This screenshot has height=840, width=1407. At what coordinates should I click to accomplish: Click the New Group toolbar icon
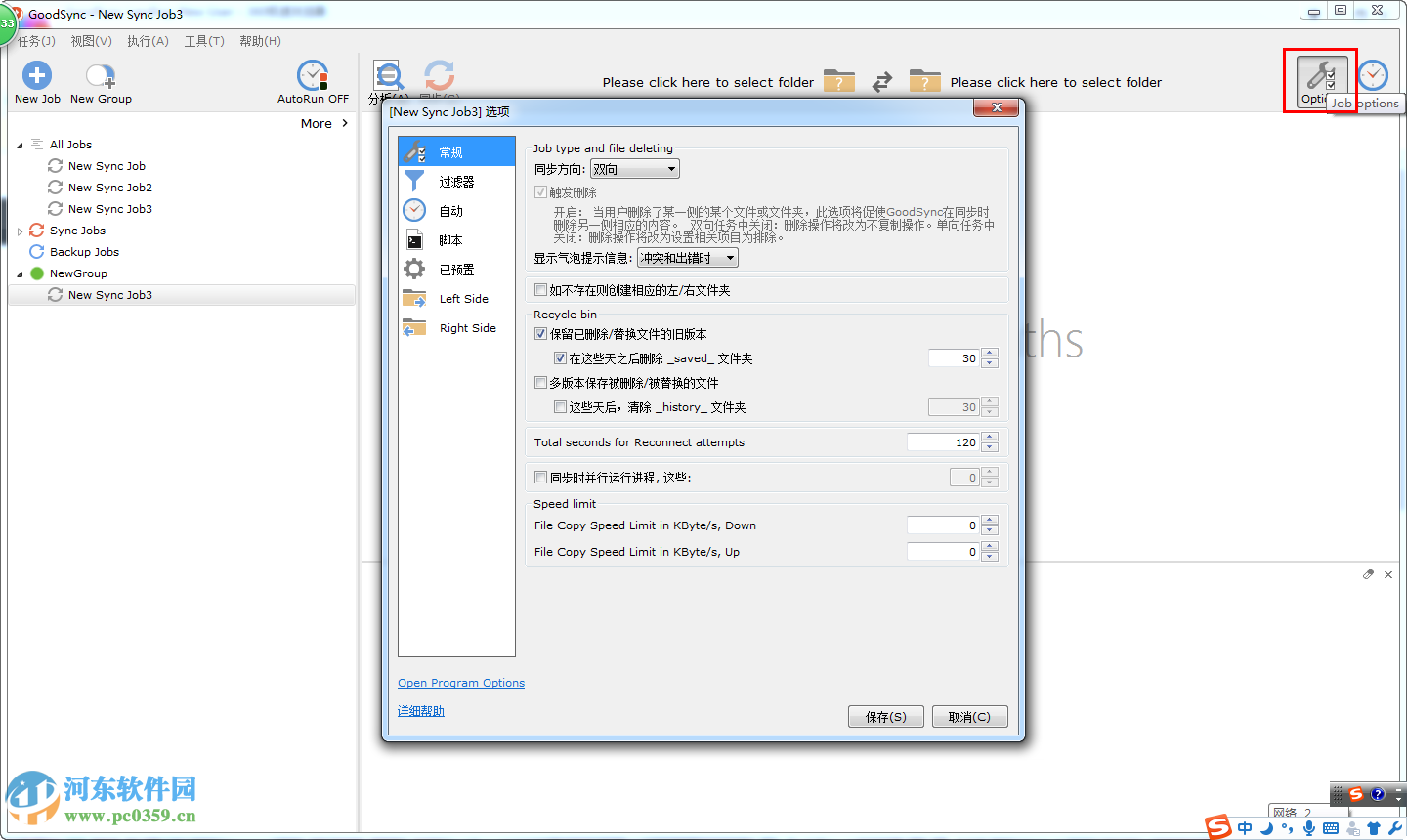(101, 75)
